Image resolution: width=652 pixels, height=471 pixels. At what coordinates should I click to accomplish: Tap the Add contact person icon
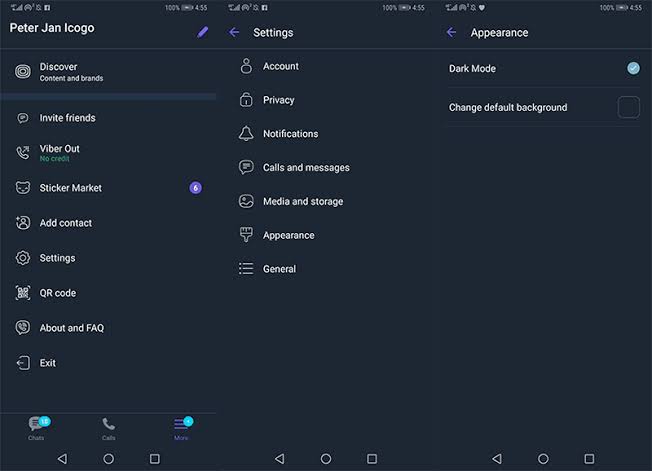click(x=23, y=223)
